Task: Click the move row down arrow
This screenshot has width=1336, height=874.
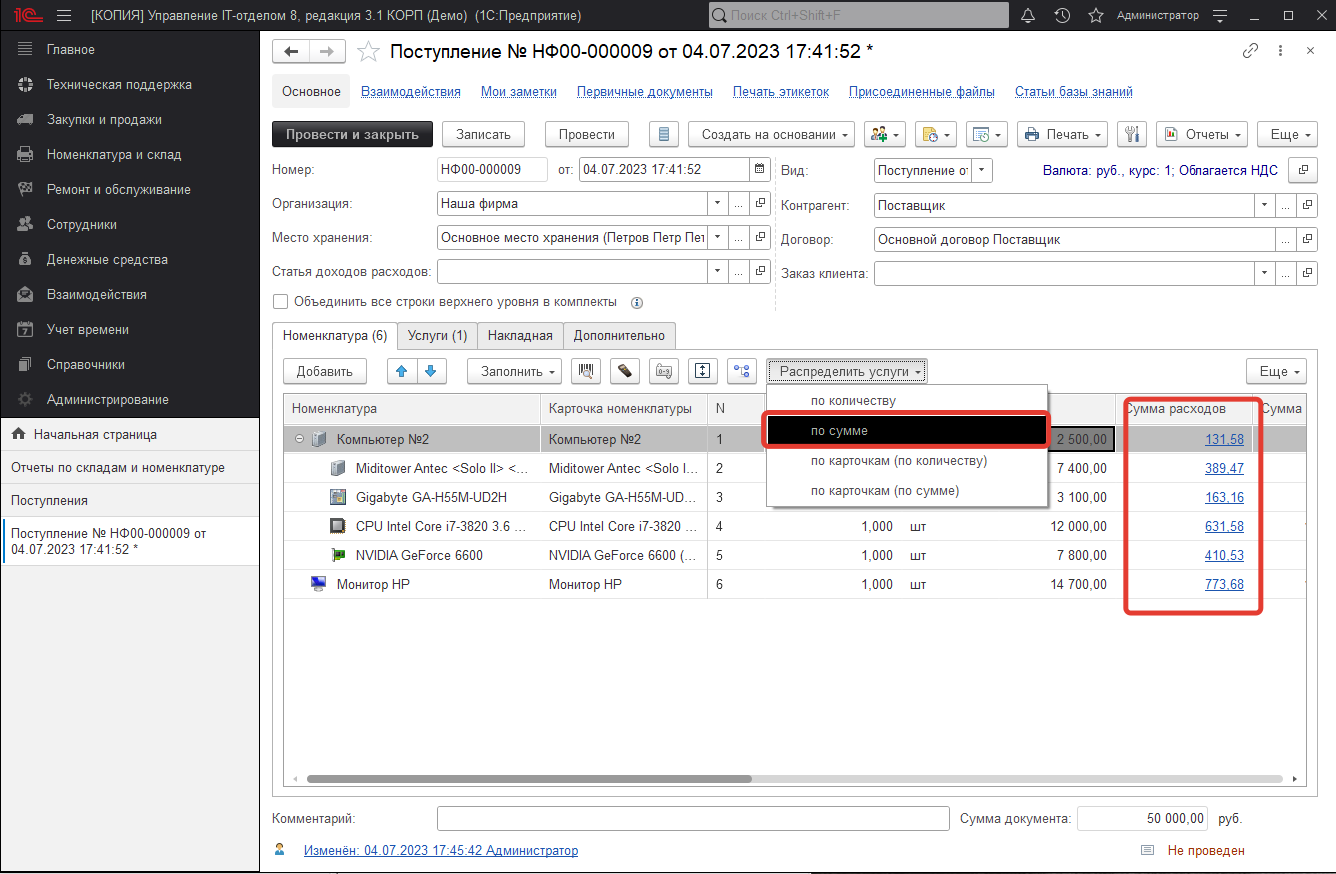Action: pyautogui.click(x=430, y=371)
